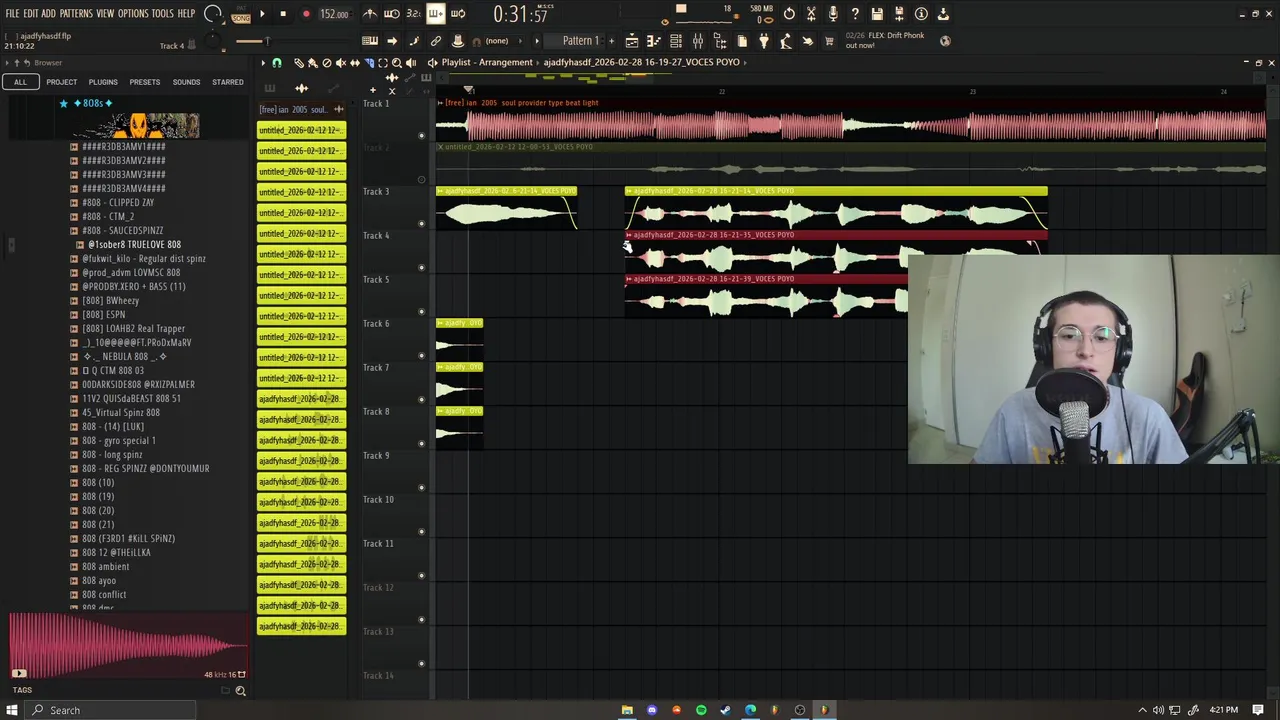Click the question mark help icon
Image resolution: width=1280 pixels, height=720 pixels.
point(855,14)
